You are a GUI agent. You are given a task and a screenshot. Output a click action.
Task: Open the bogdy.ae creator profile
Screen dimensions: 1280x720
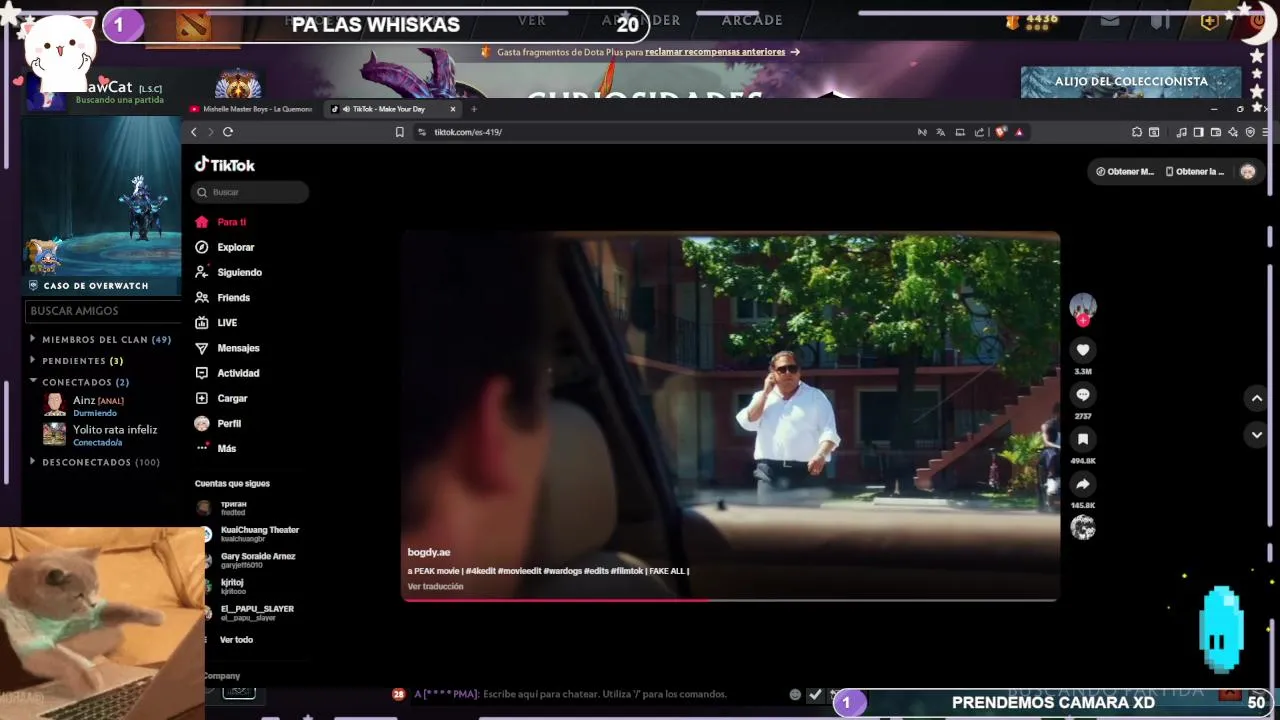pyautogui.click(x=429, y=552)
